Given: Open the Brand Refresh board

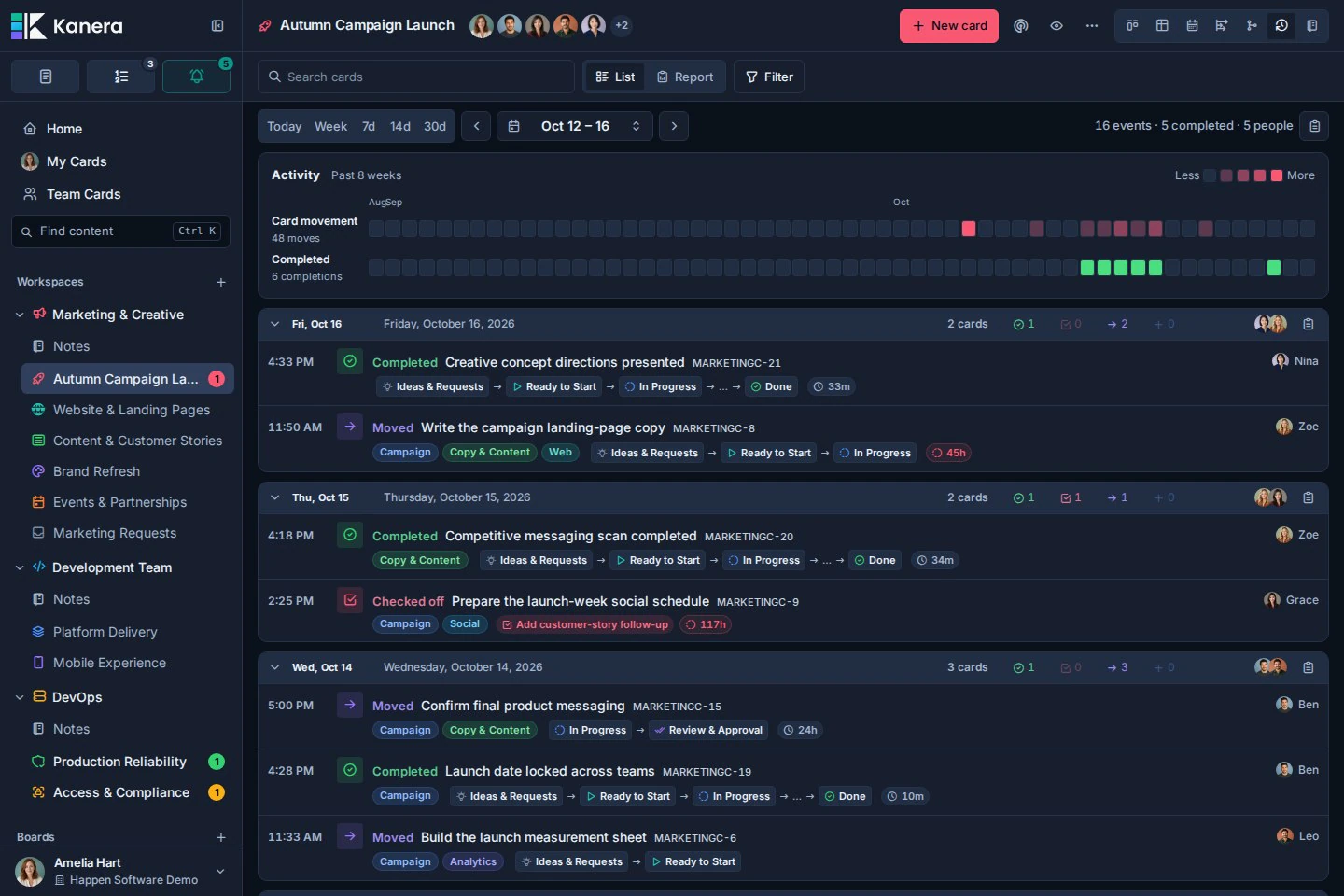Looking at the screenshot, I should click(x=128, y=471).
